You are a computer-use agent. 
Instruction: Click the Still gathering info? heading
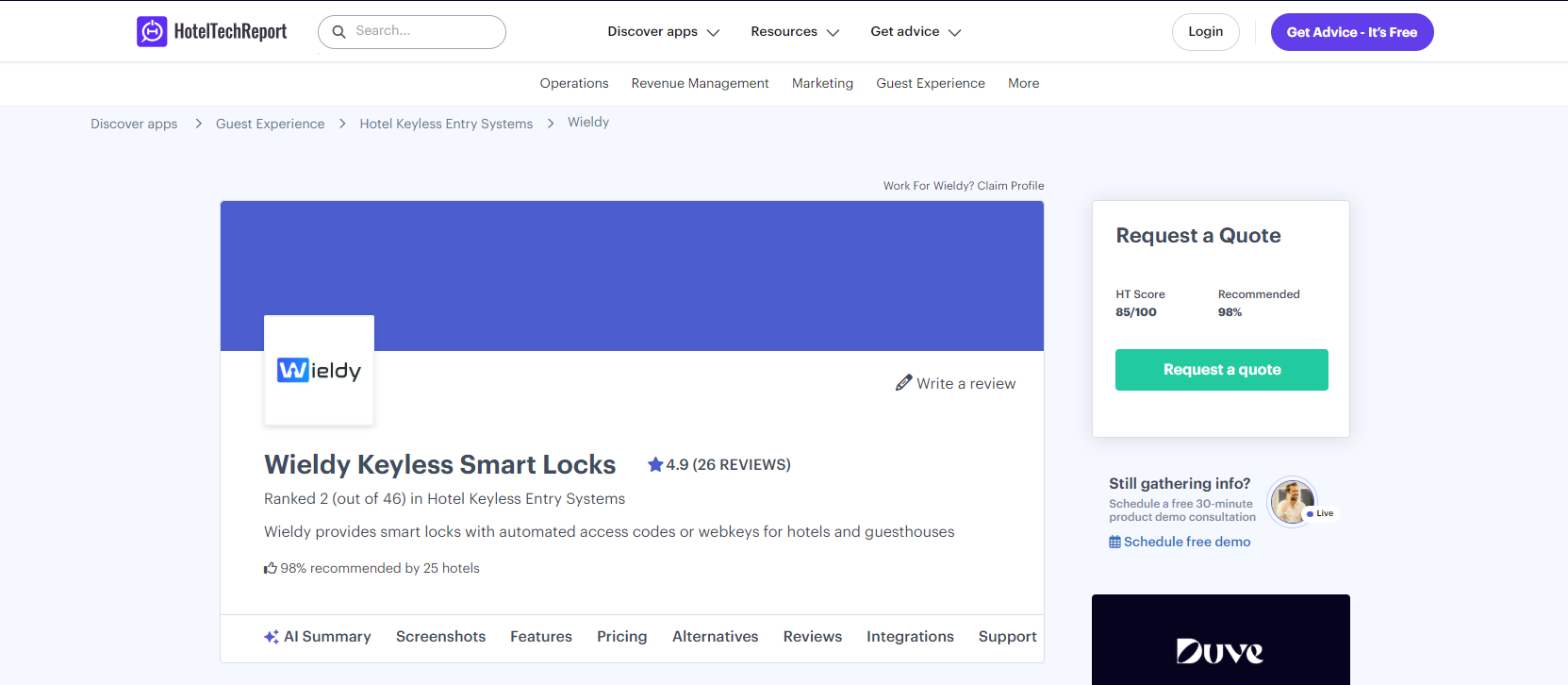(x=1180, y=483)
